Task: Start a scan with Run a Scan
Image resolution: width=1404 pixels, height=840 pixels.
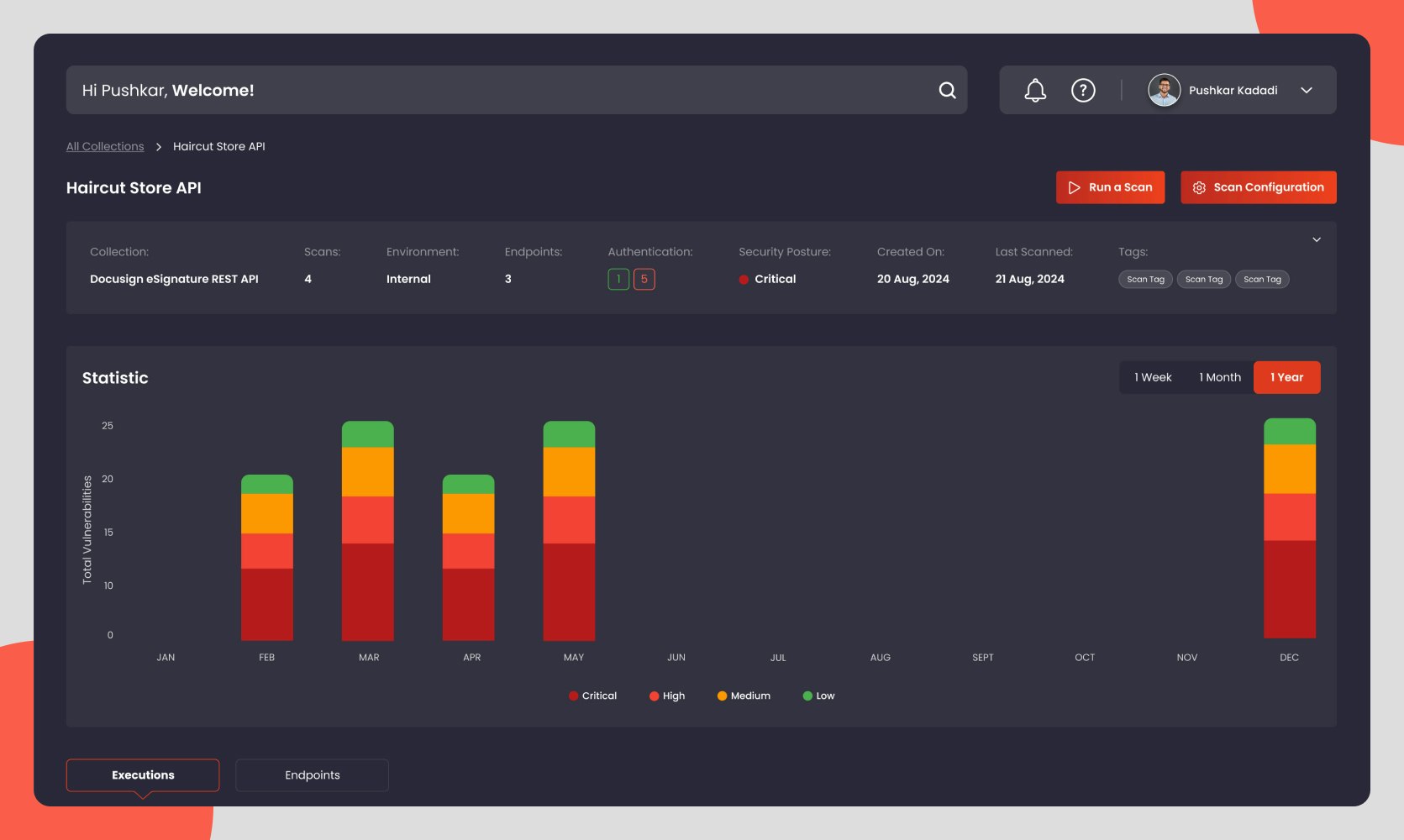Action: (x=1110, y=187)
